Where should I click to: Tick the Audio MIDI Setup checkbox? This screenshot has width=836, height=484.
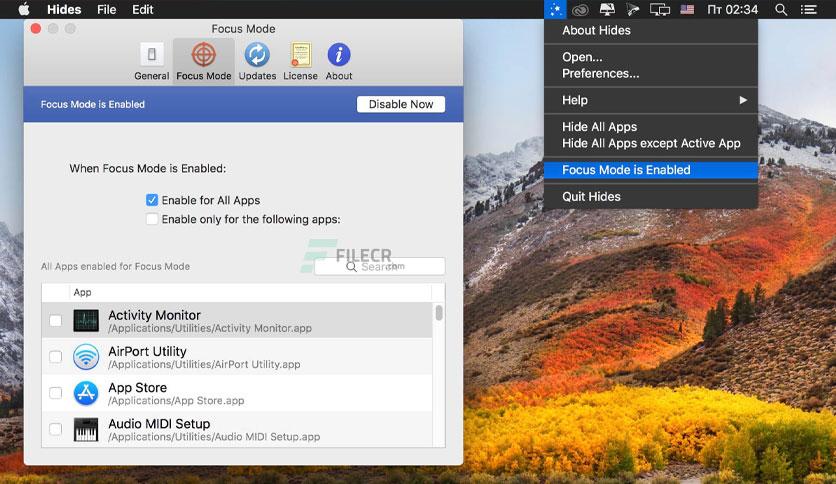point(55,429)
